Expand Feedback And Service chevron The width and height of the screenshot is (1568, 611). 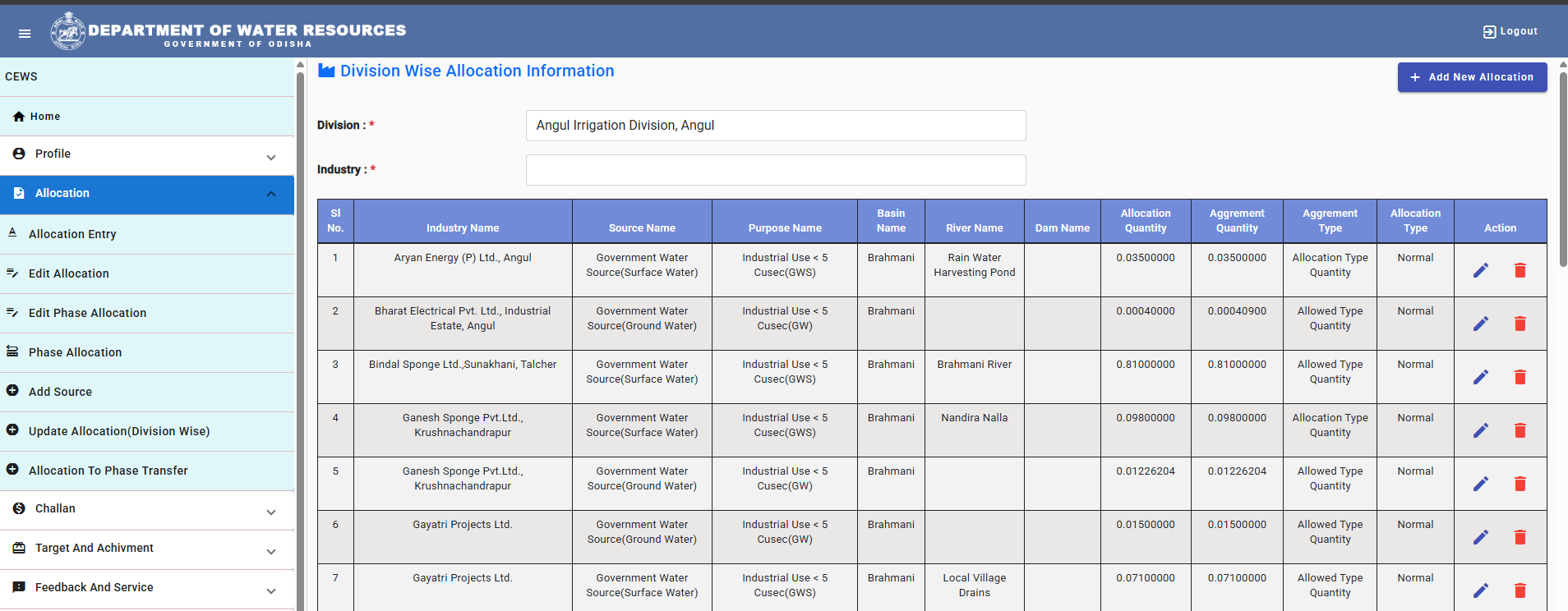pos(271,591)
